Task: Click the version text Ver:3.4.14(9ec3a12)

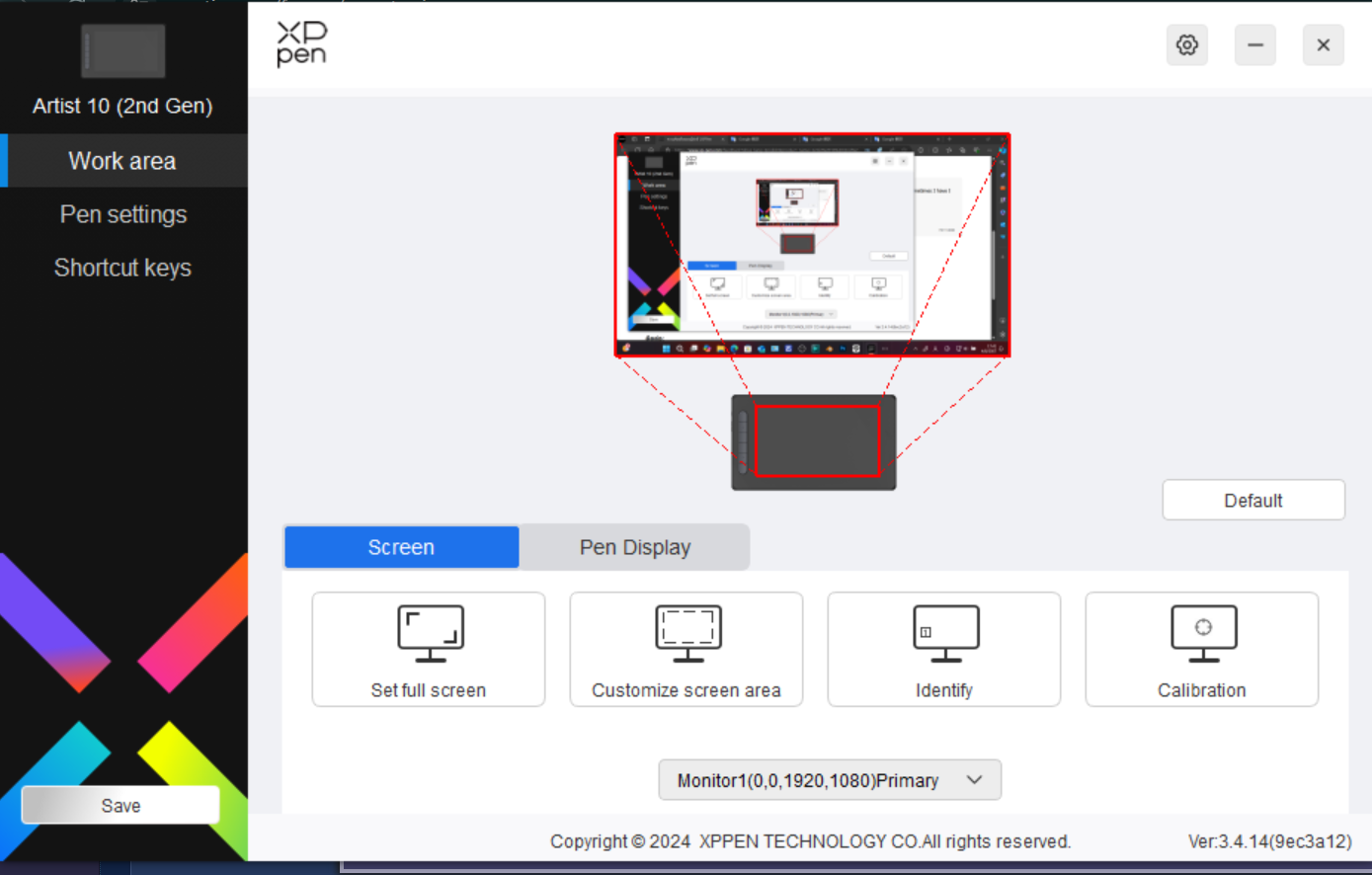Action: (1269, 841)
